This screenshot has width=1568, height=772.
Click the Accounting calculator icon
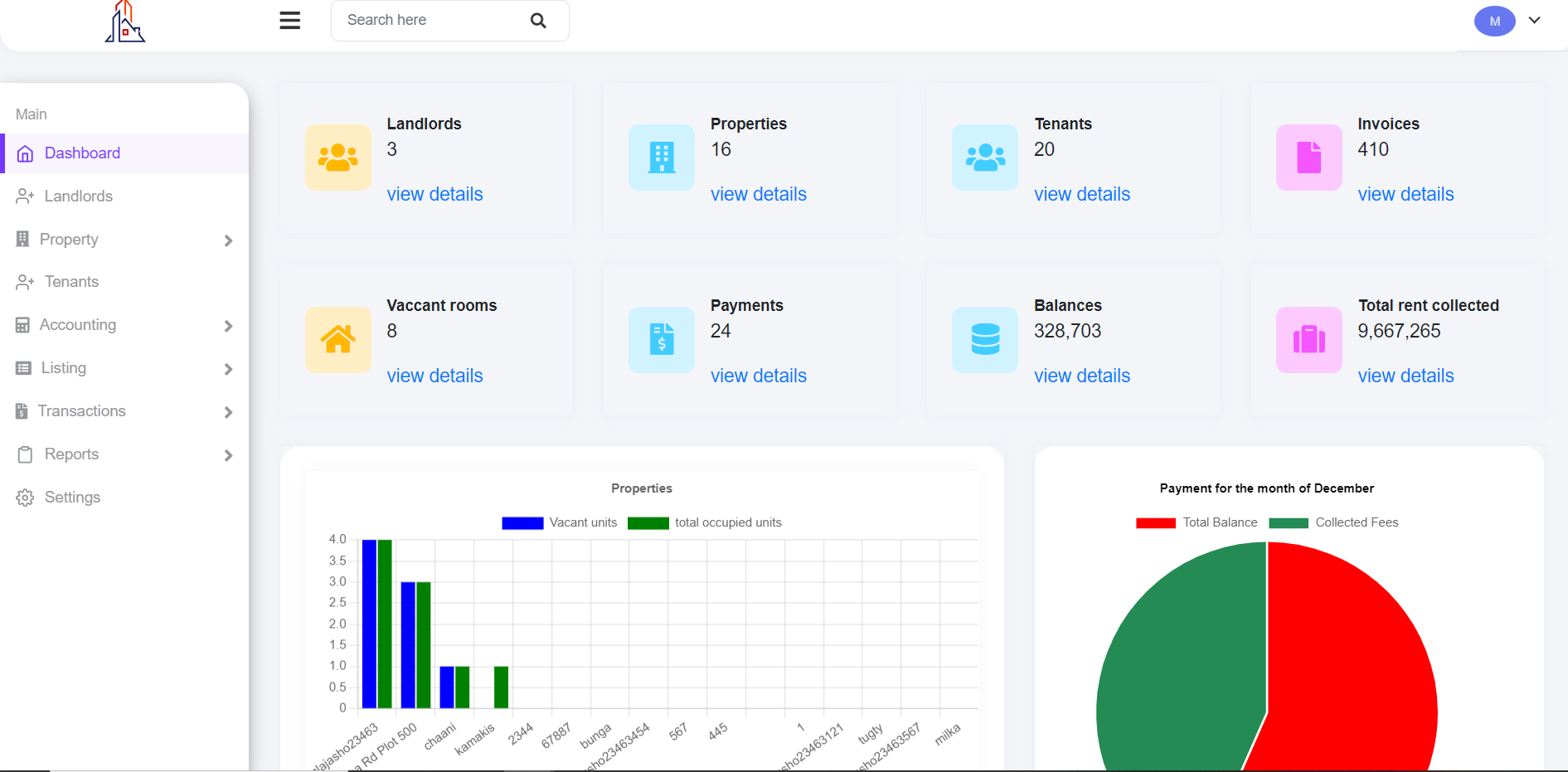(x=22, y=325)
